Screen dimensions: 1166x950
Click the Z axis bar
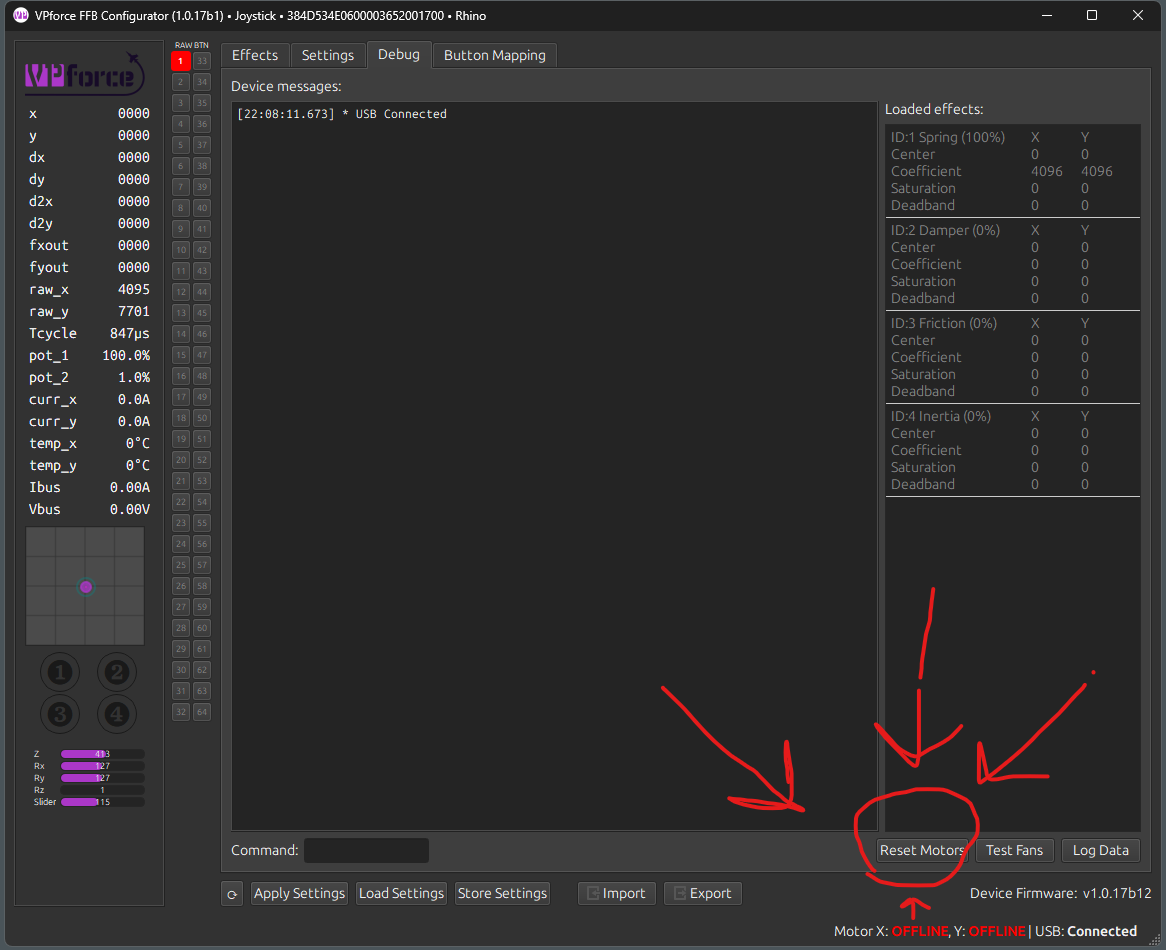pyautogui.click(x=103, y=754)
